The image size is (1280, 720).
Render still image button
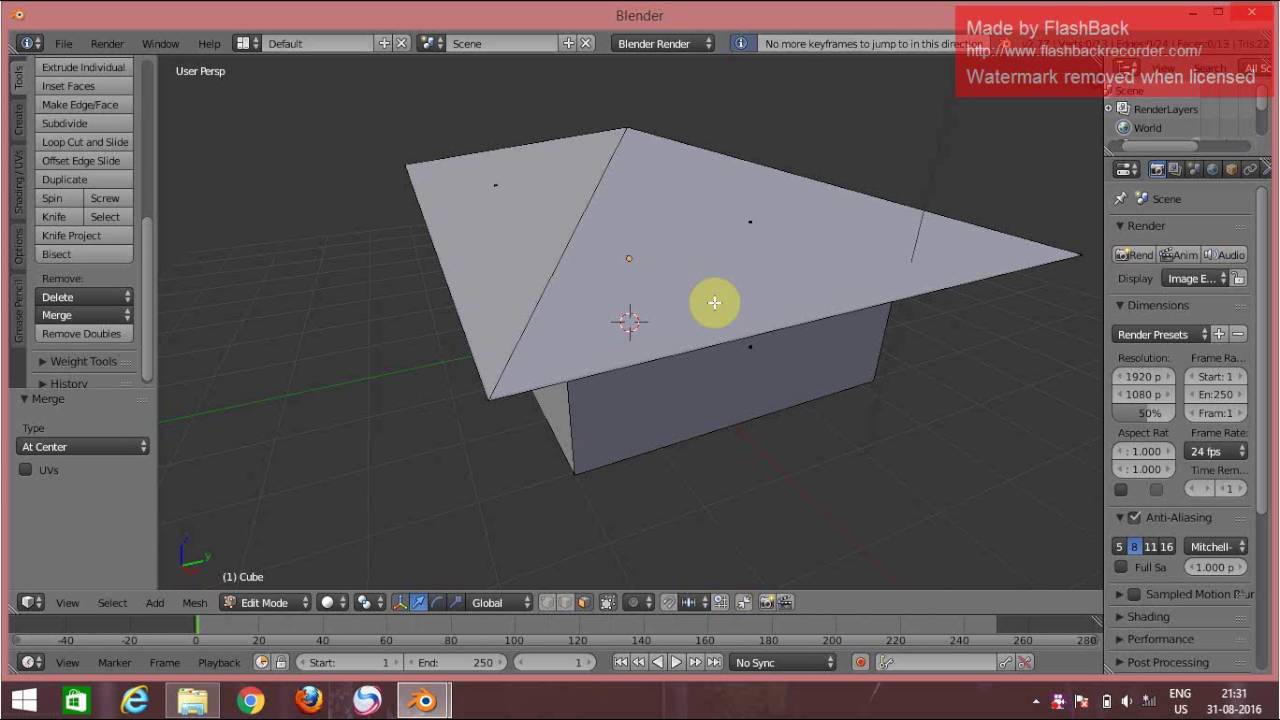click(x=1134, y=255)
